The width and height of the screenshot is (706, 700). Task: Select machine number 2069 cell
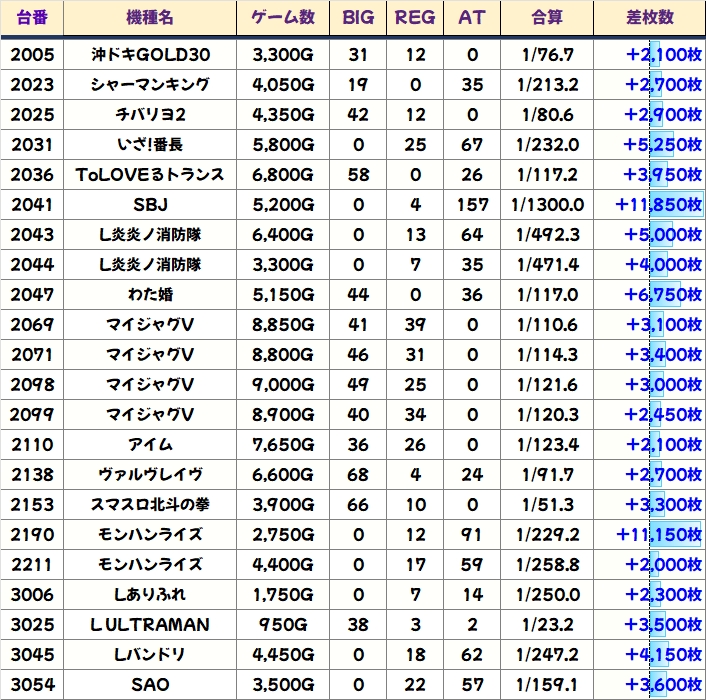pyautogui.click(x=32, y=325)
